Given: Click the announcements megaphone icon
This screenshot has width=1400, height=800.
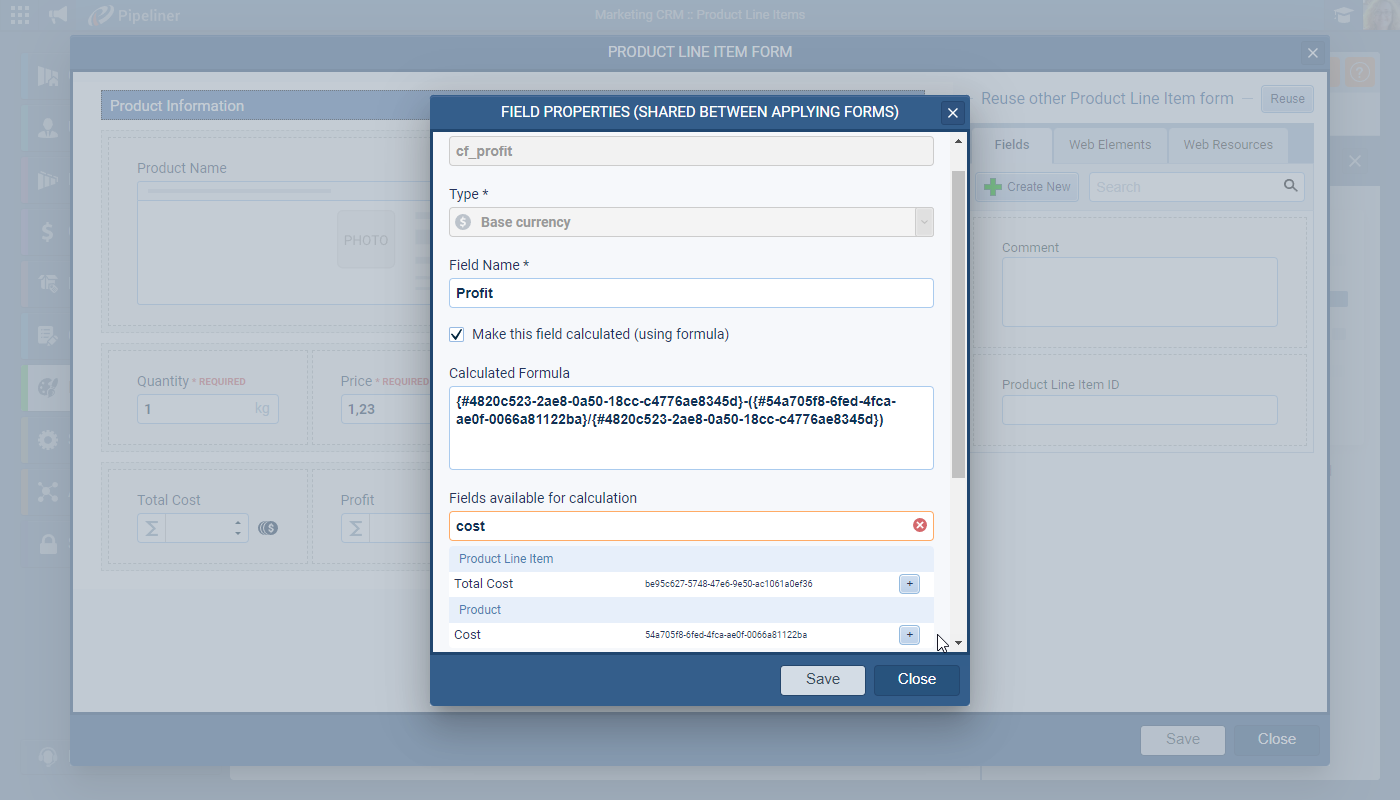Looking at the screenshot, I should [x=59, y=15].
